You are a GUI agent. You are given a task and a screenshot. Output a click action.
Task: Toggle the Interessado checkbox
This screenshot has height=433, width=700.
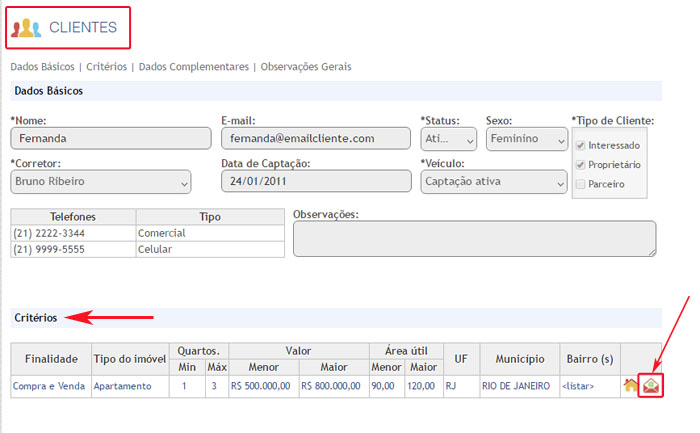pos(581,145)
